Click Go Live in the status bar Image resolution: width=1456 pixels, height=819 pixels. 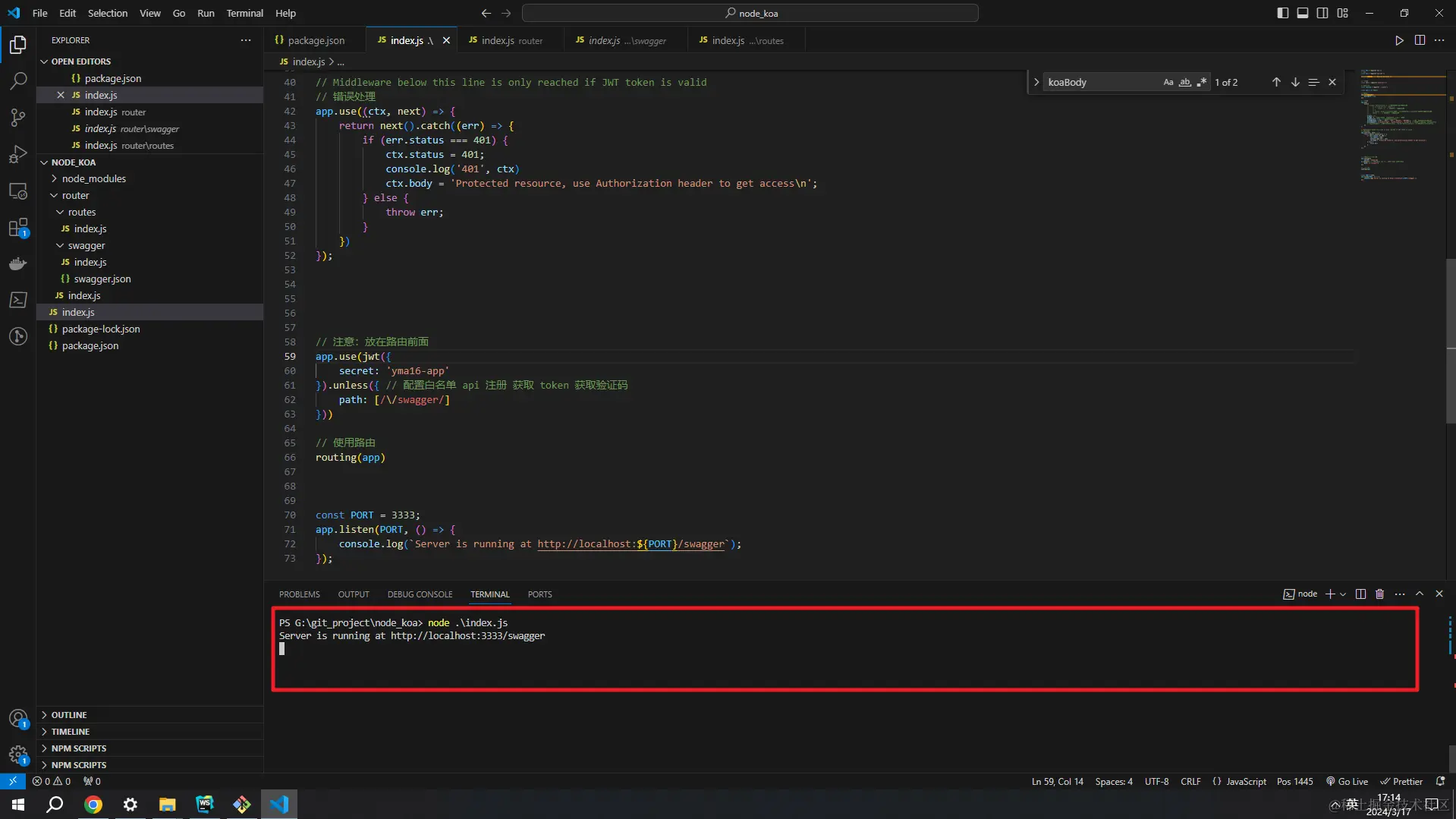point(1347,781)
